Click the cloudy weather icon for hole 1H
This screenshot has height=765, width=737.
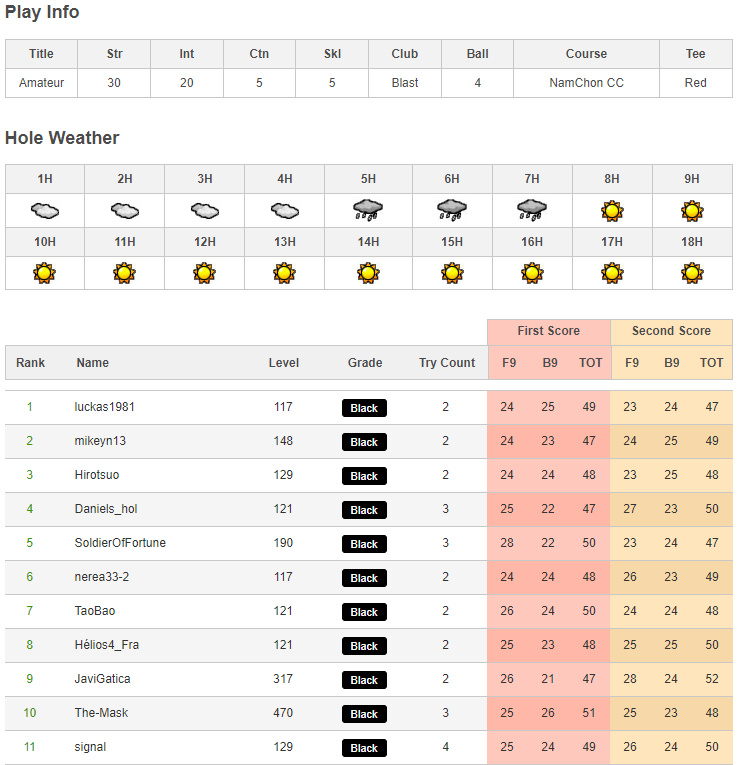point(45,210)
